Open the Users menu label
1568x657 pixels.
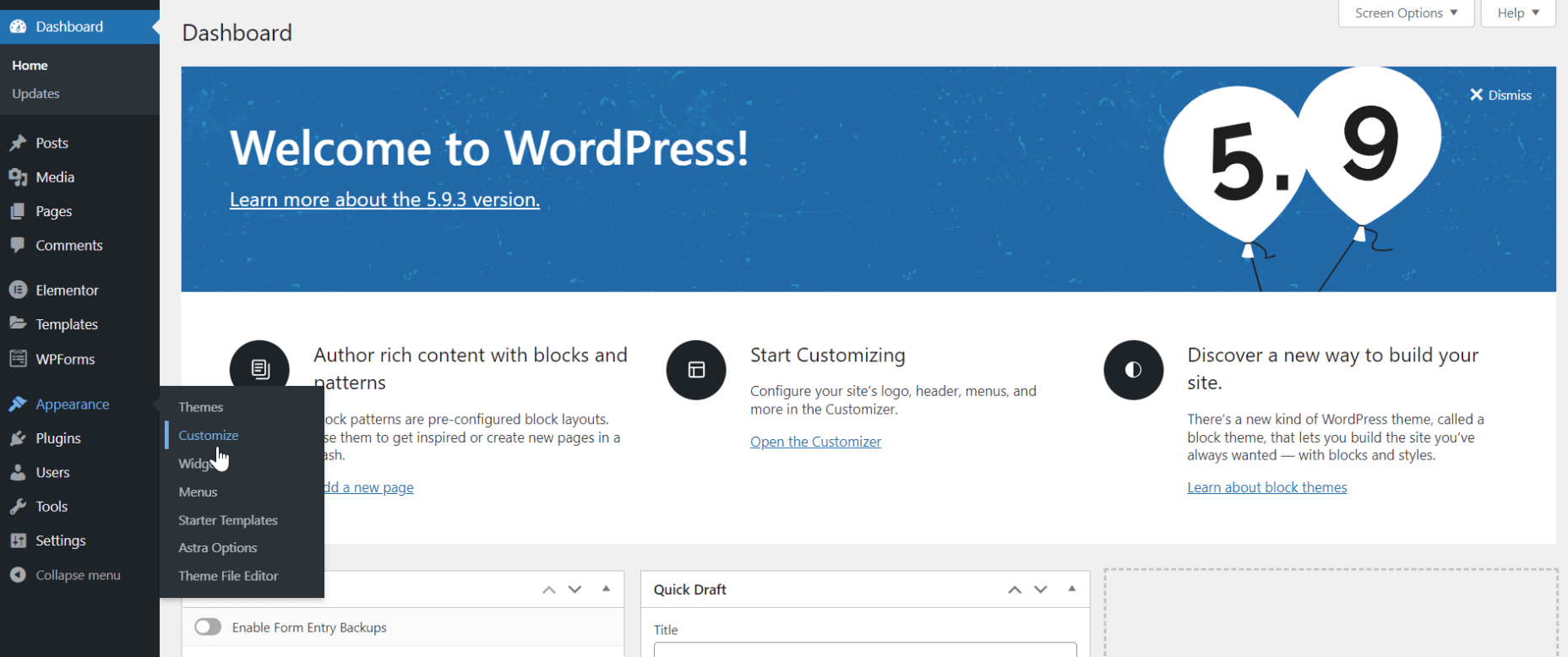coord(52,473)
